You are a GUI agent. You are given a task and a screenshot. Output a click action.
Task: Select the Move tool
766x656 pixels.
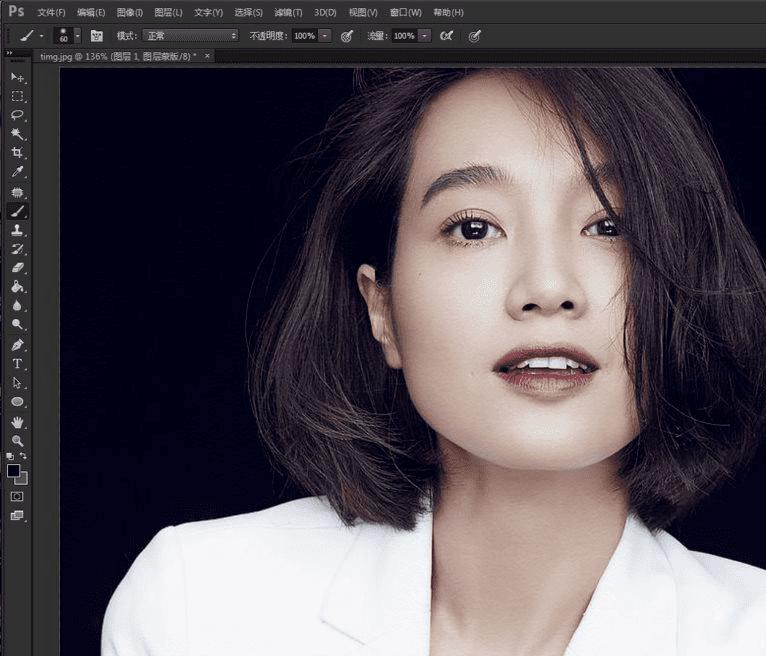[x=17, y=77]
